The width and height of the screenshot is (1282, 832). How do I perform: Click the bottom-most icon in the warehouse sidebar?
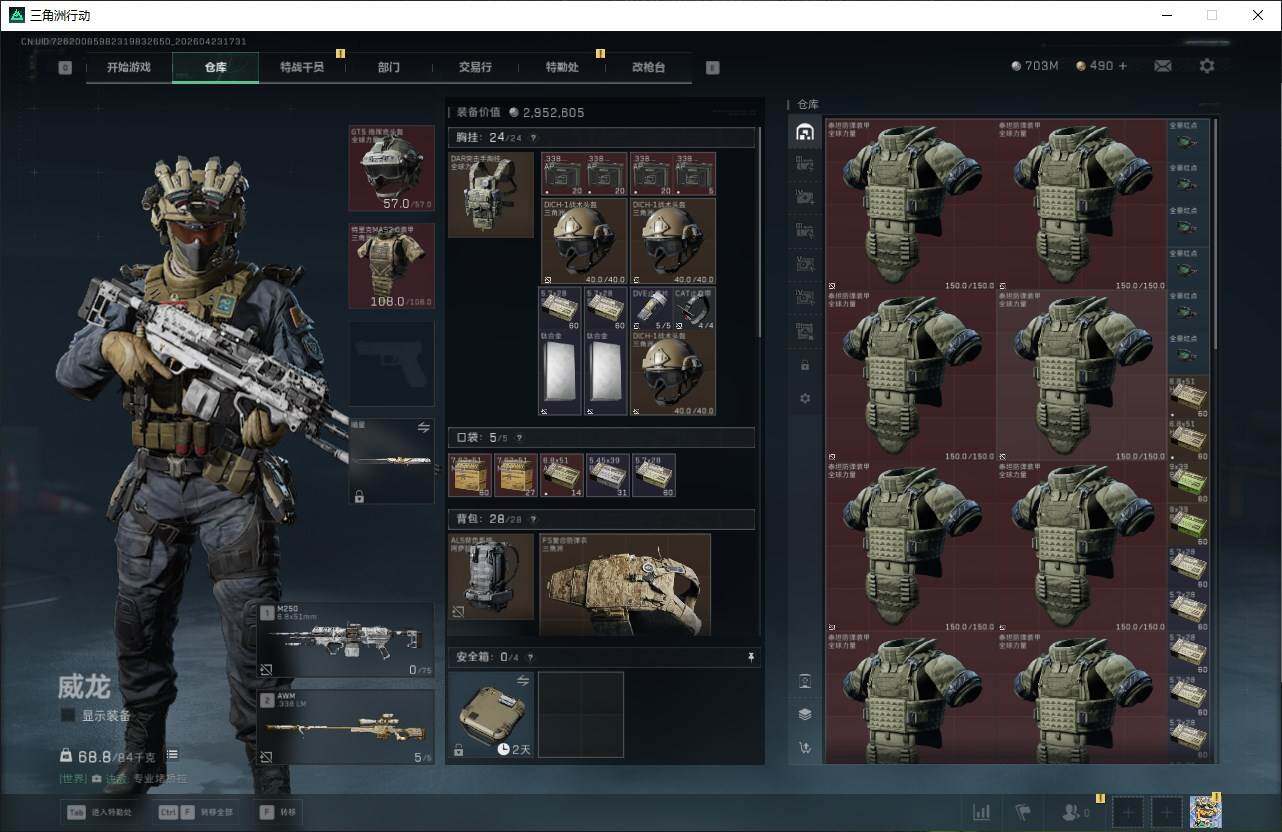pos(805,747)
